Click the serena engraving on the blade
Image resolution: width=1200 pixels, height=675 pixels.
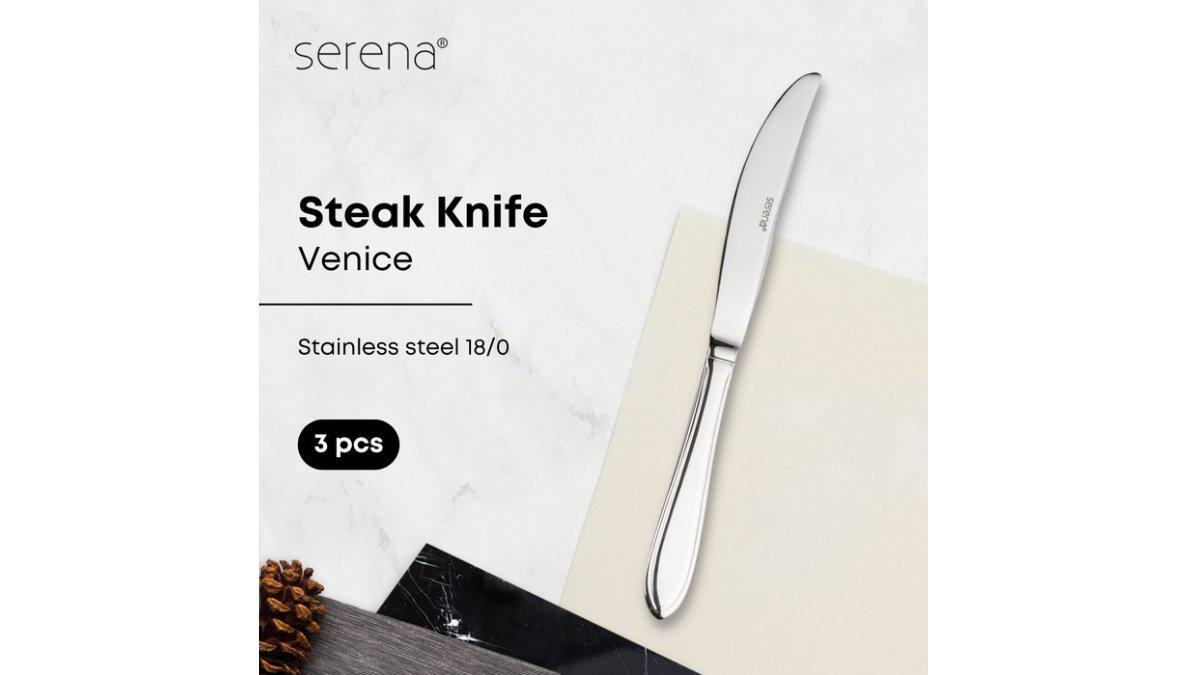tap(762, 207)
